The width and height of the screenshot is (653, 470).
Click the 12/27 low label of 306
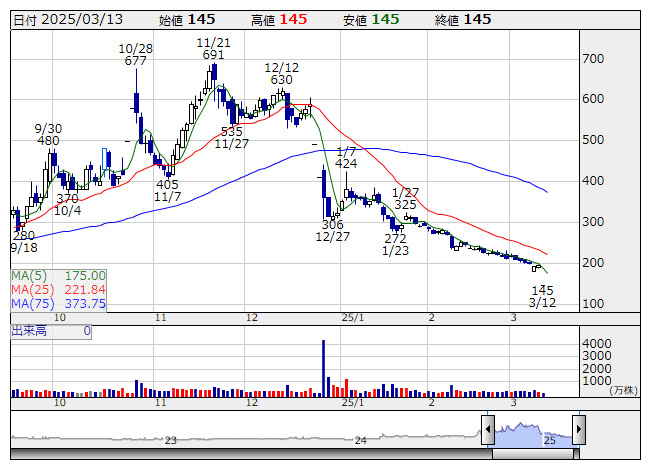(332, 230)
